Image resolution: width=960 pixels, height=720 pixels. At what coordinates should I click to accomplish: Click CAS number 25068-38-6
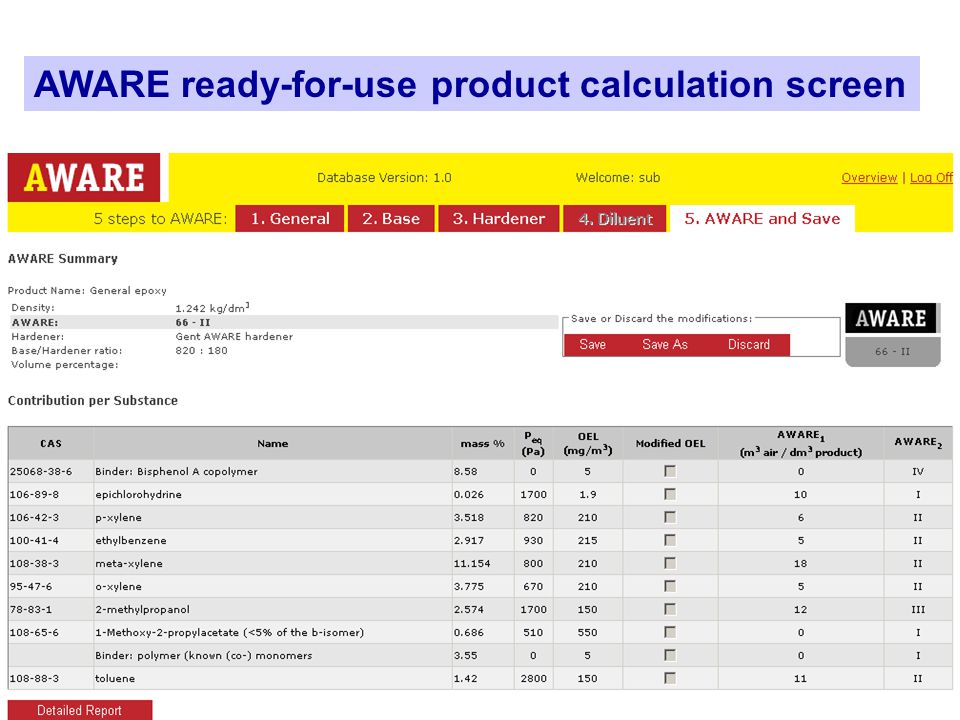41,471
